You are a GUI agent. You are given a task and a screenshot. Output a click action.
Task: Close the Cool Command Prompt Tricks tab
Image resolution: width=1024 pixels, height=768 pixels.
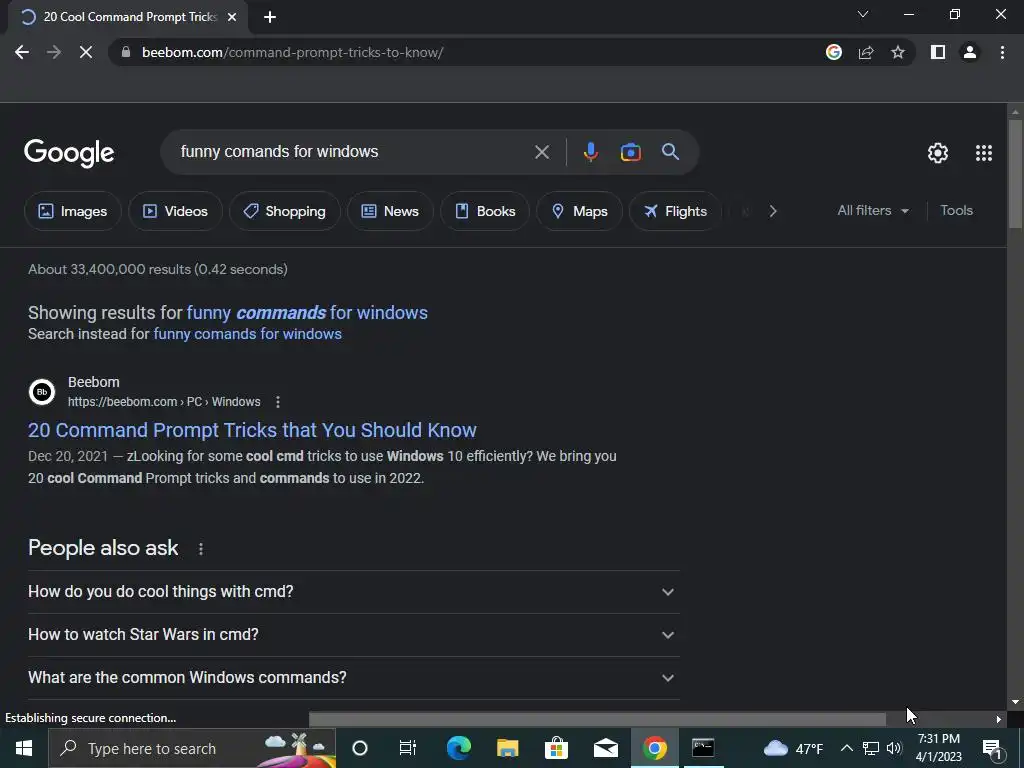[x=232, y=17]
